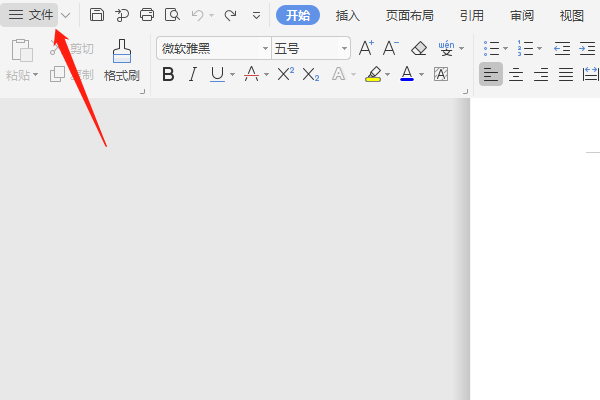The image size is (600, 400).
Task: Increase font size with A+ icon
Action: [x=366, y=48]
